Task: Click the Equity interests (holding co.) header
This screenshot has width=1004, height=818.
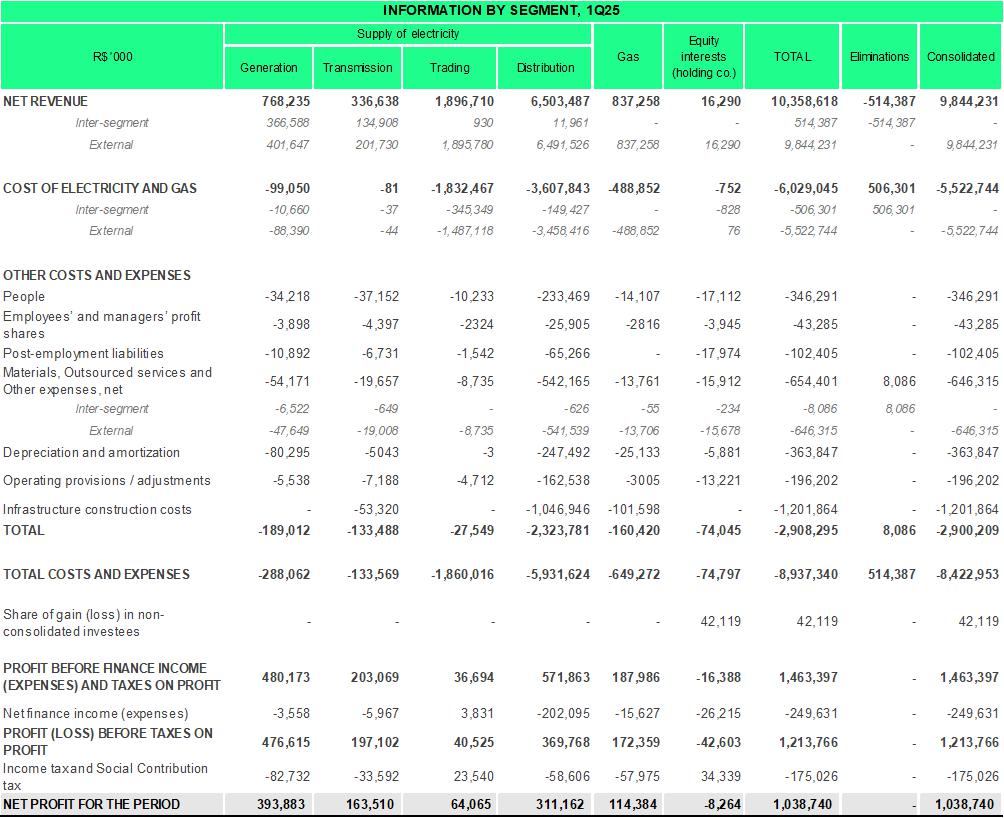Action: click(x=704, y=57)
